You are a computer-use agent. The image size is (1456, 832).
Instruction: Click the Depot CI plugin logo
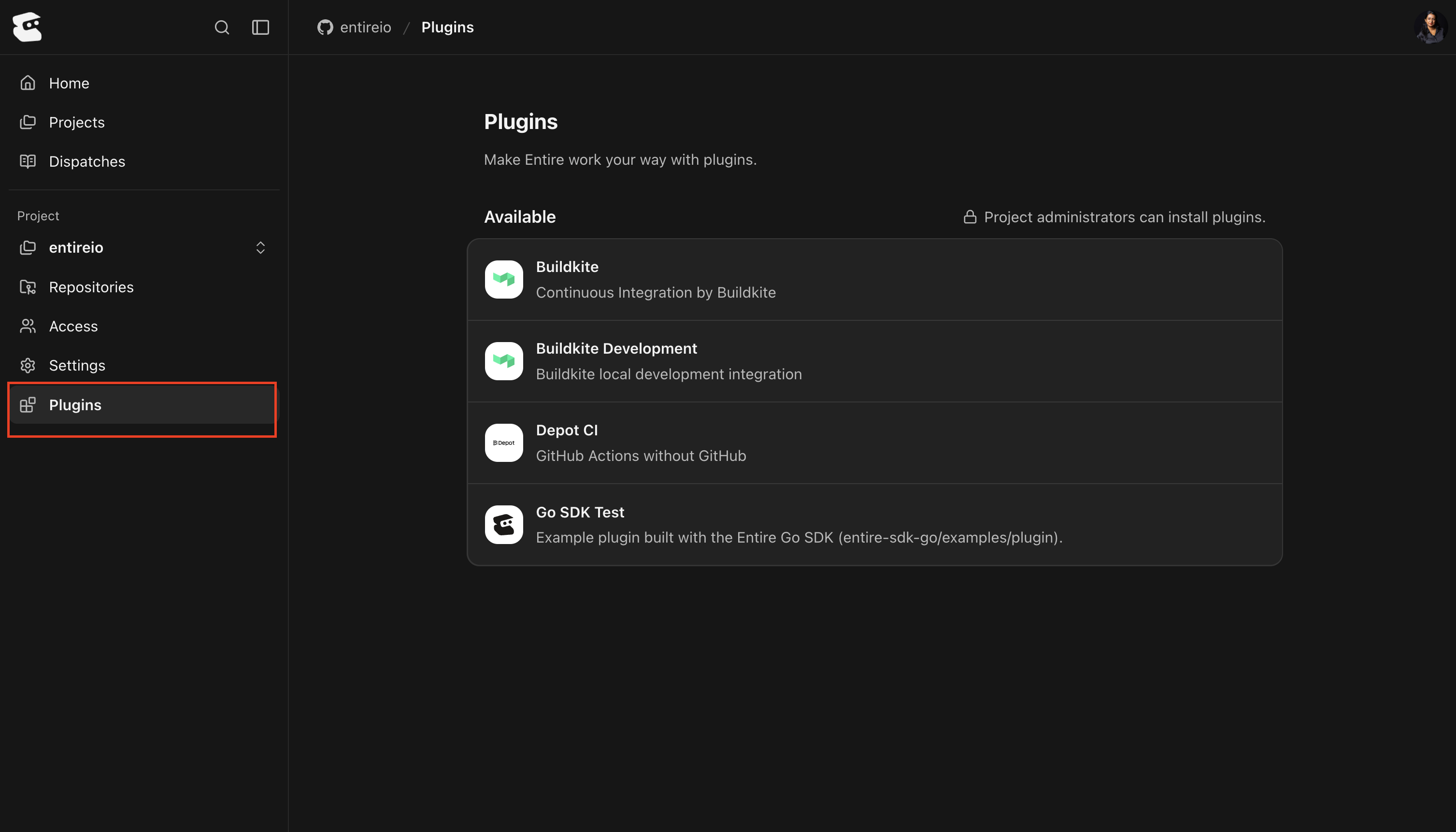pos(504,443)
